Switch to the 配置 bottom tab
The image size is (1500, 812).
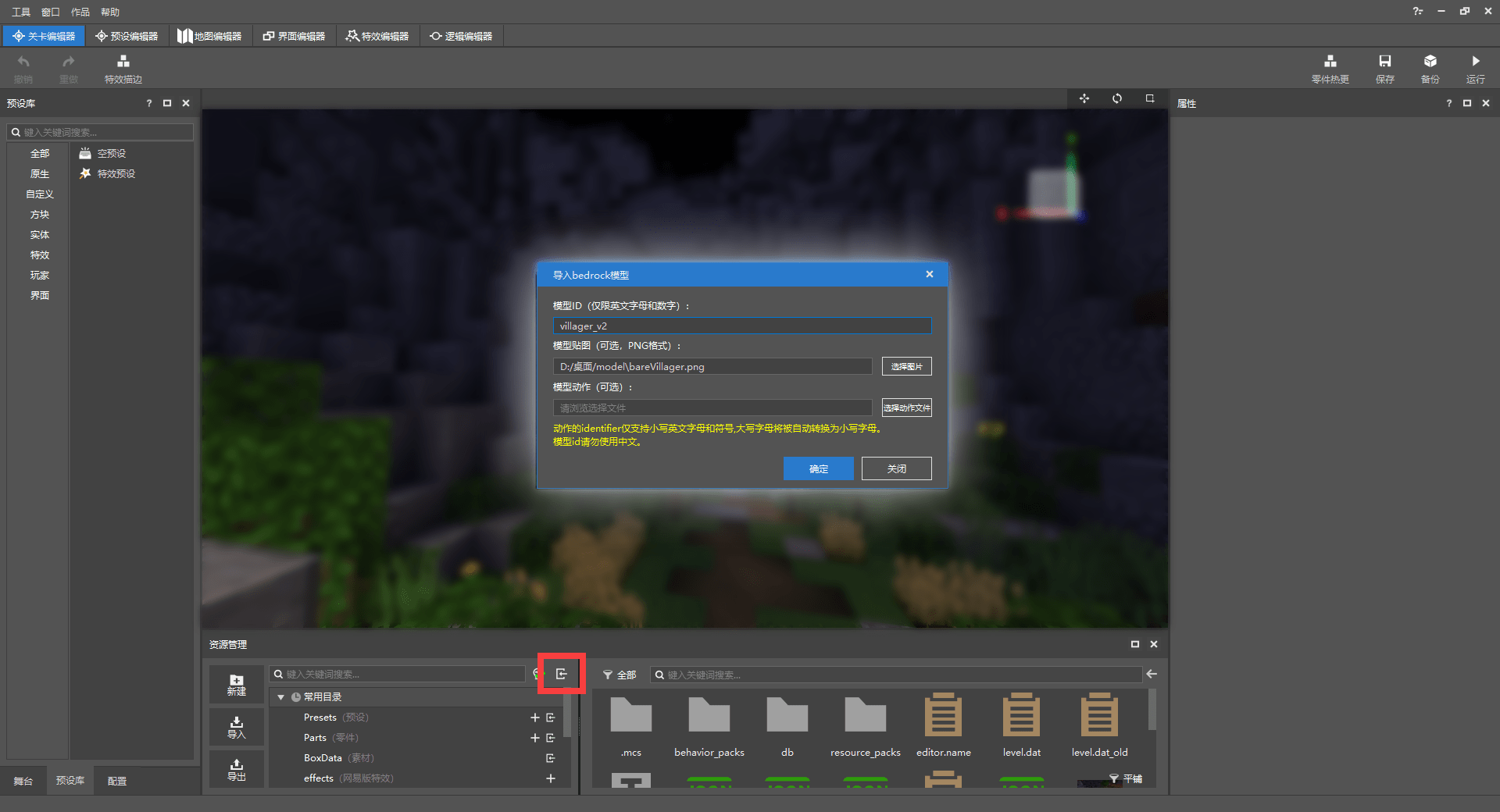117,781
